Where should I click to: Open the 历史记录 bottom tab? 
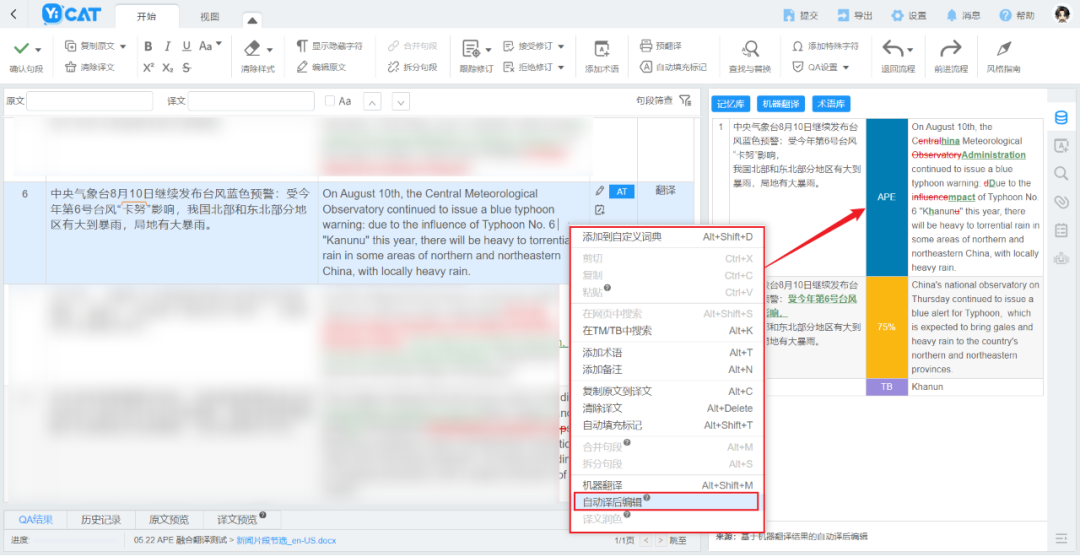coord(101,519)
